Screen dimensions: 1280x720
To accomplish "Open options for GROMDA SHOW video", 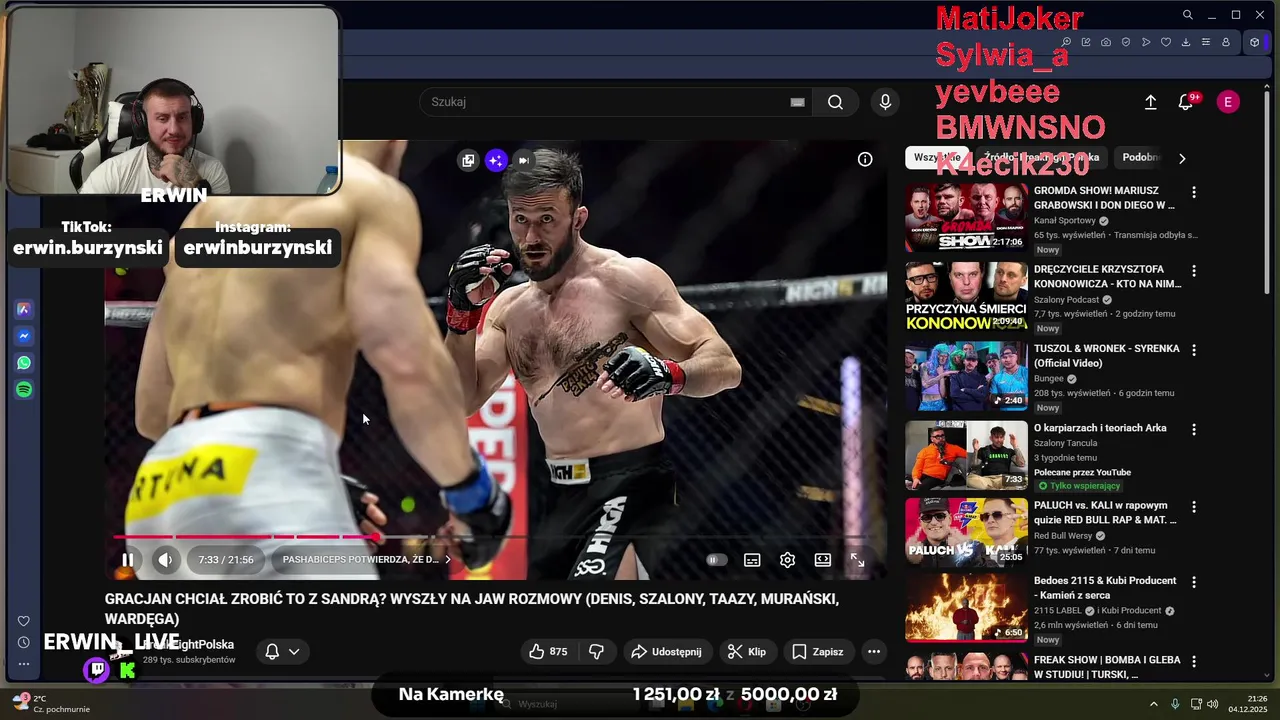I will point(1193,191).
